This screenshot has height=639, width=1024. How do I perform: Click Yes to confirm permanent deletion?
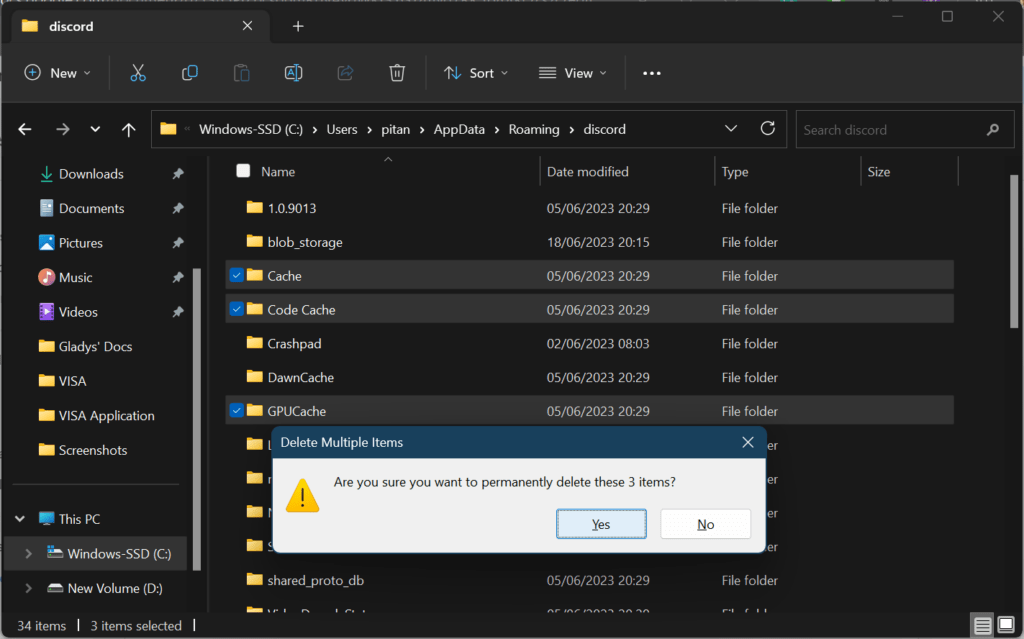pos(601,523)
